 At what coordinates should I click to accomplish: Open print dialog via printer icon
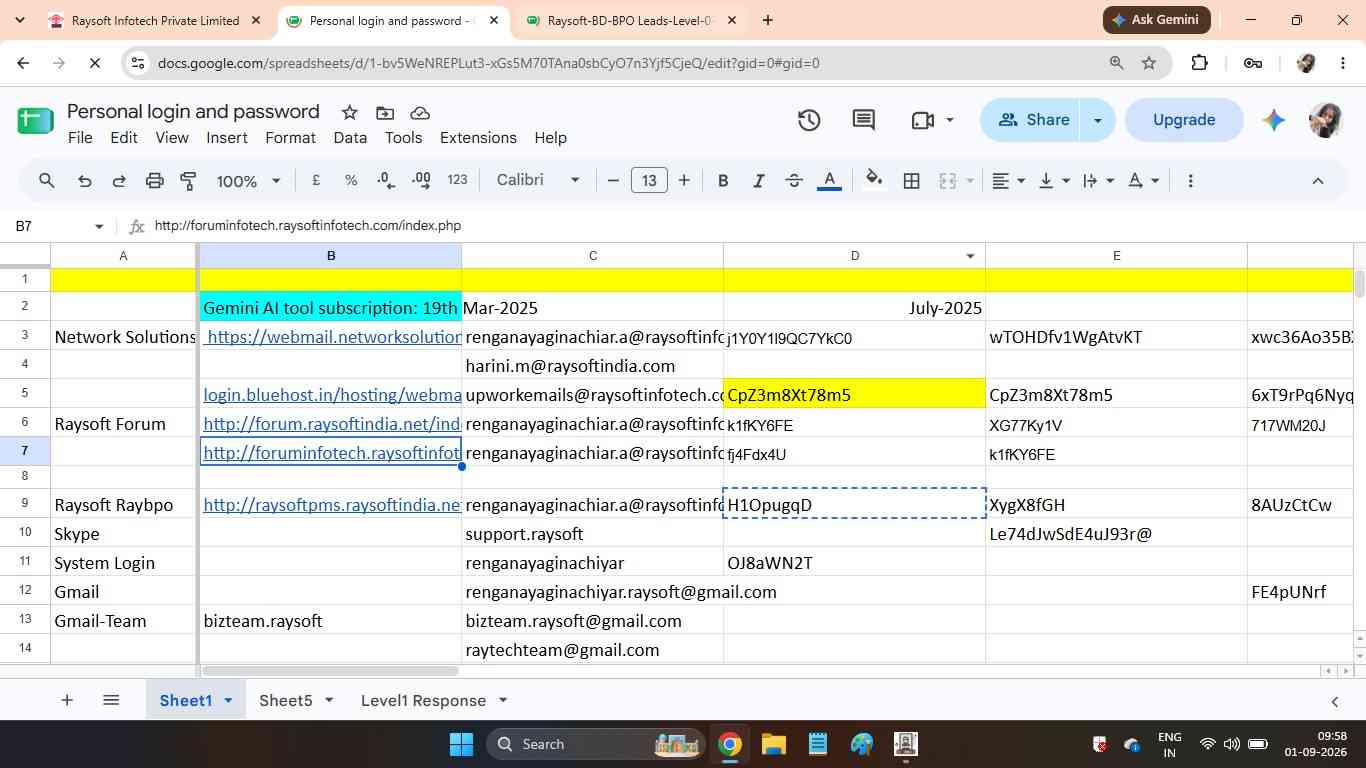pyautogui.click(x=154, y=181)
